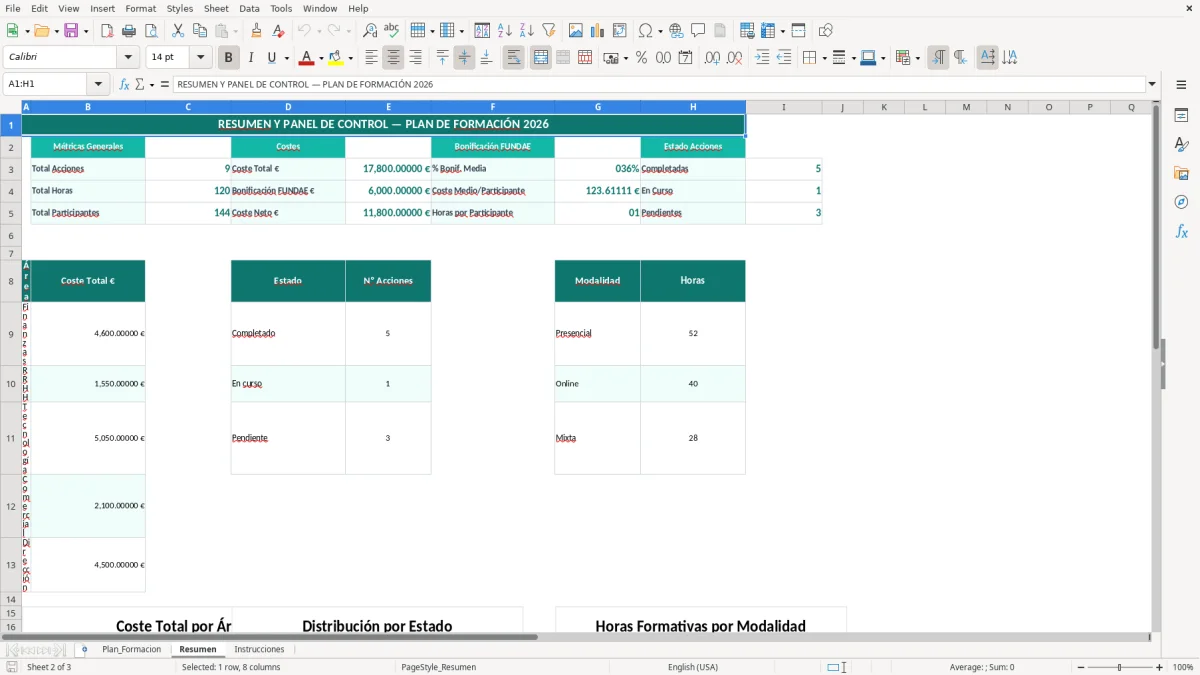Expand the Name Box A1:H1 dropdown
Viewport: 1200px width, 675px height.
(98, 84)
